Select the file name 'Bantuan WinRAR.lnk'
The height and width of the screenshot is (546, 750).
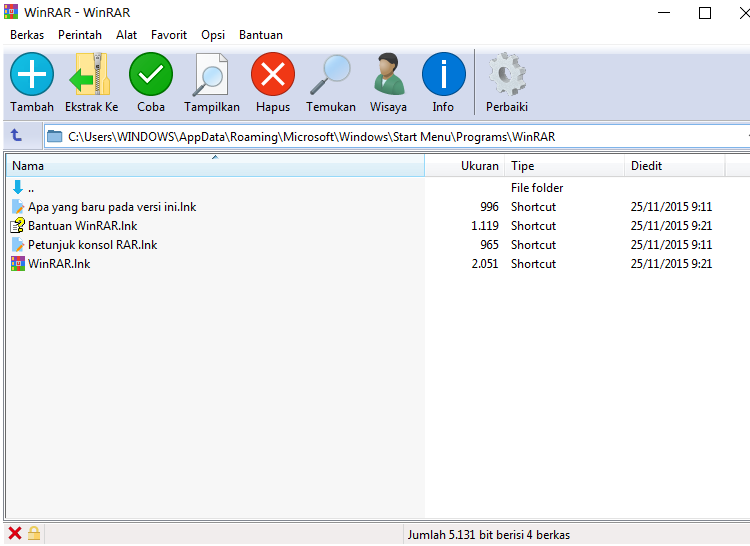(x=82, y=226)
